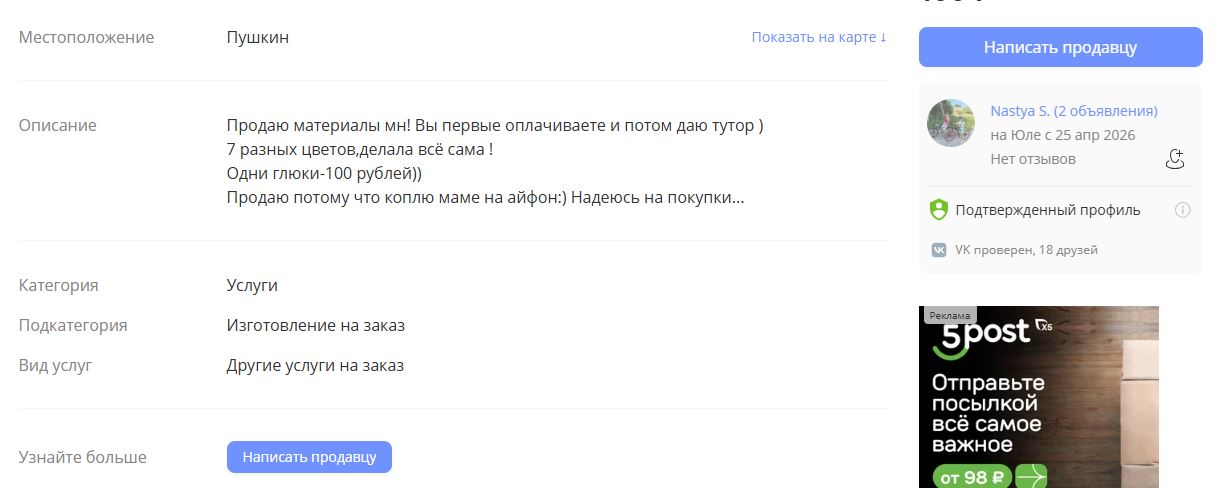Click Написать продавцу next to Узнайте больше
Image resolution: width=1221 pixels, height=488 pixels.
(x=309, y=457)
